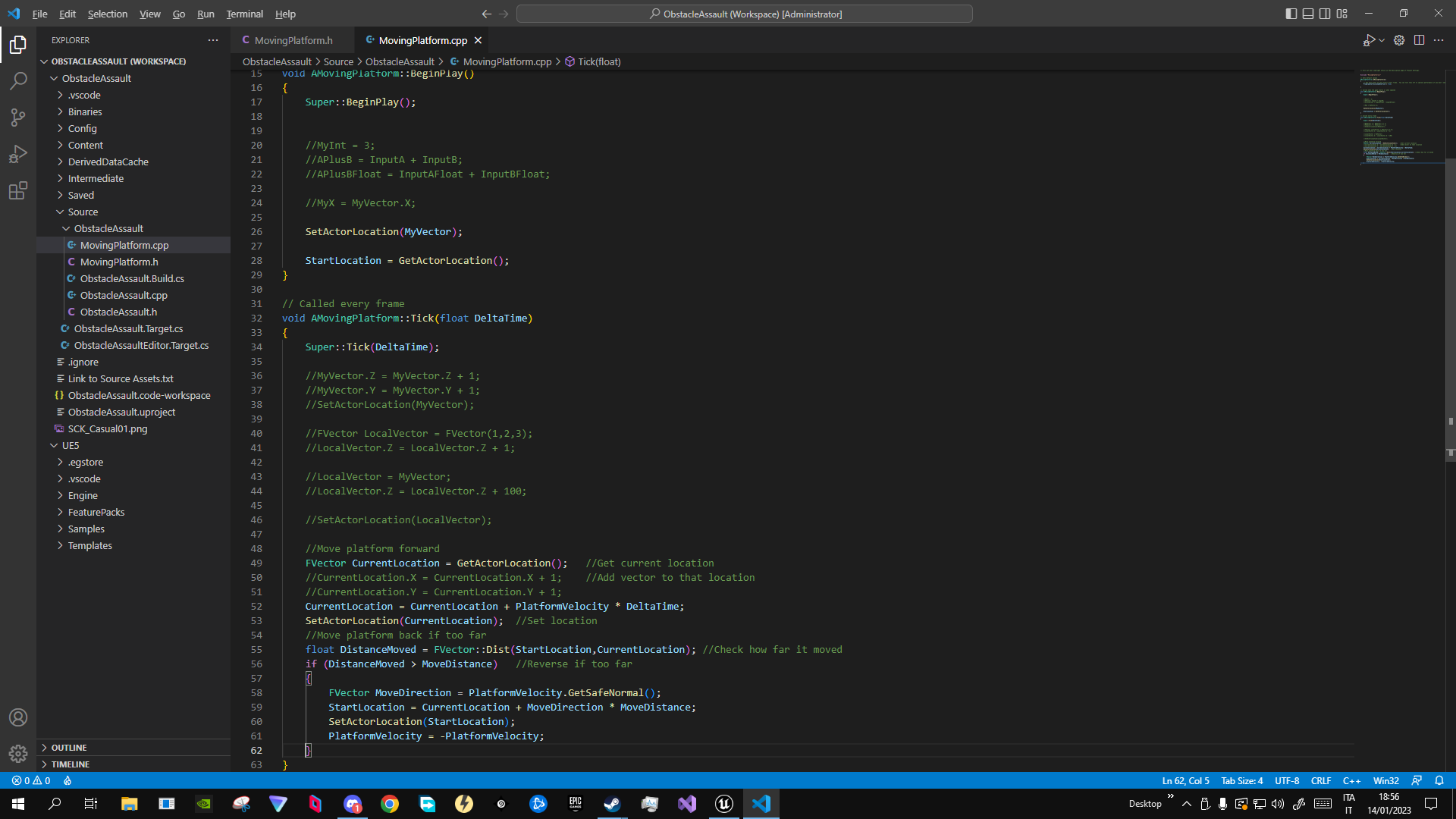The height and width of the screenshot is (819, 1456).
Task: Expand the OUTLINE section
Action: click(68, 748)
